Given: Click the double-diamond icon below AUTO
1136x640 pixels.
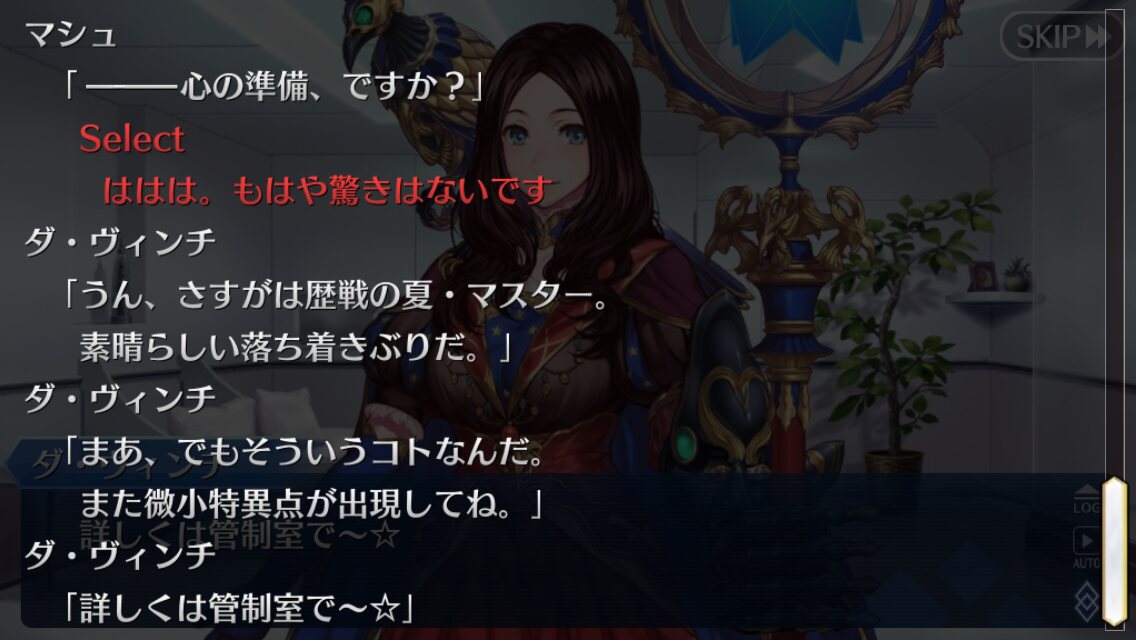Looking at the screenshot, I should pyautogui.click(x=1087, y=600).
